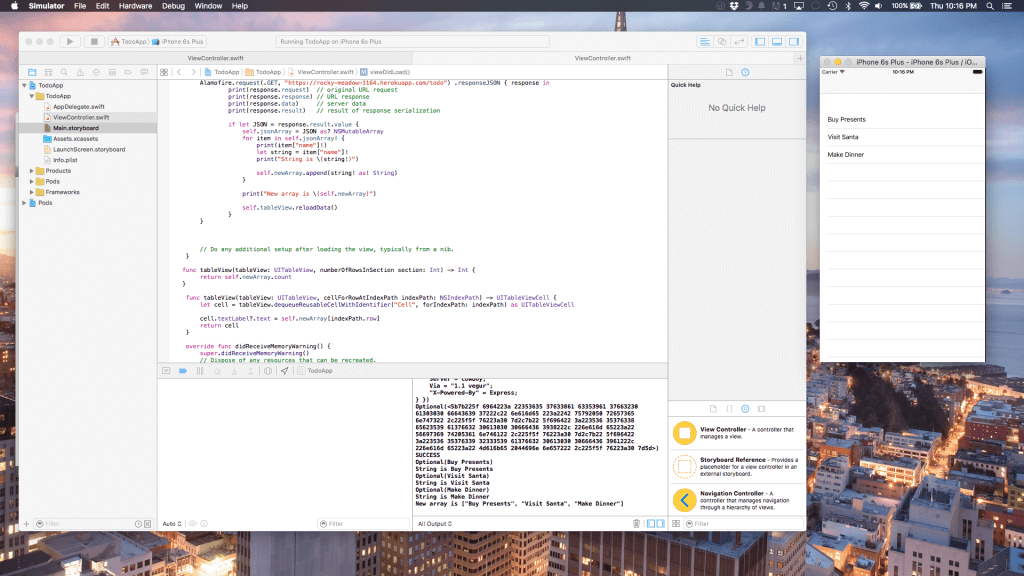The image size is (1024, 576).
Task: Select AppDelegate.swift in the project navigator
Action: tap(78, 106)
